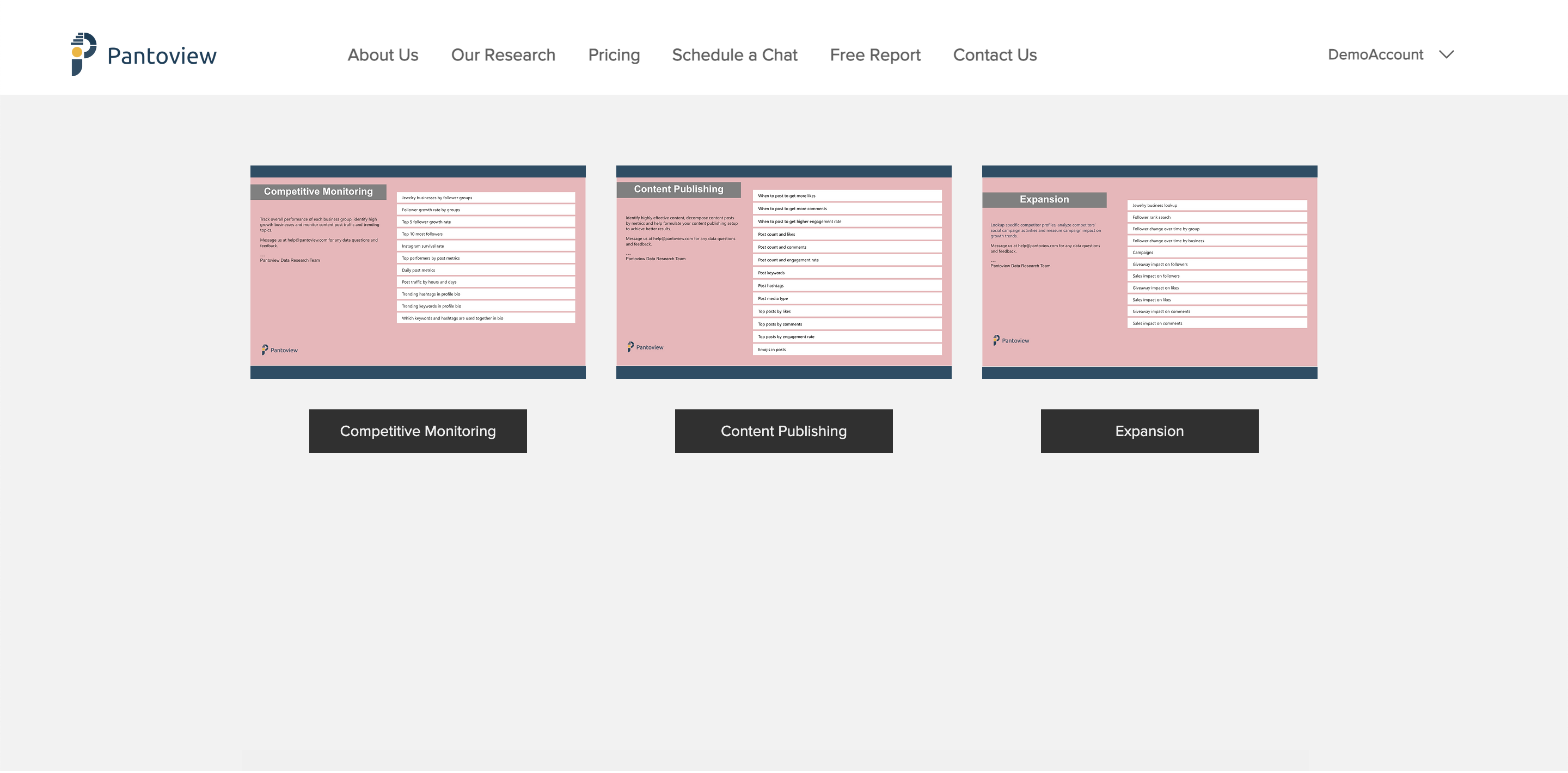The height and width of the screenshot is (773, 1568).
Task: Click the Pantoview logo icon in header
Action: [83, 54]
